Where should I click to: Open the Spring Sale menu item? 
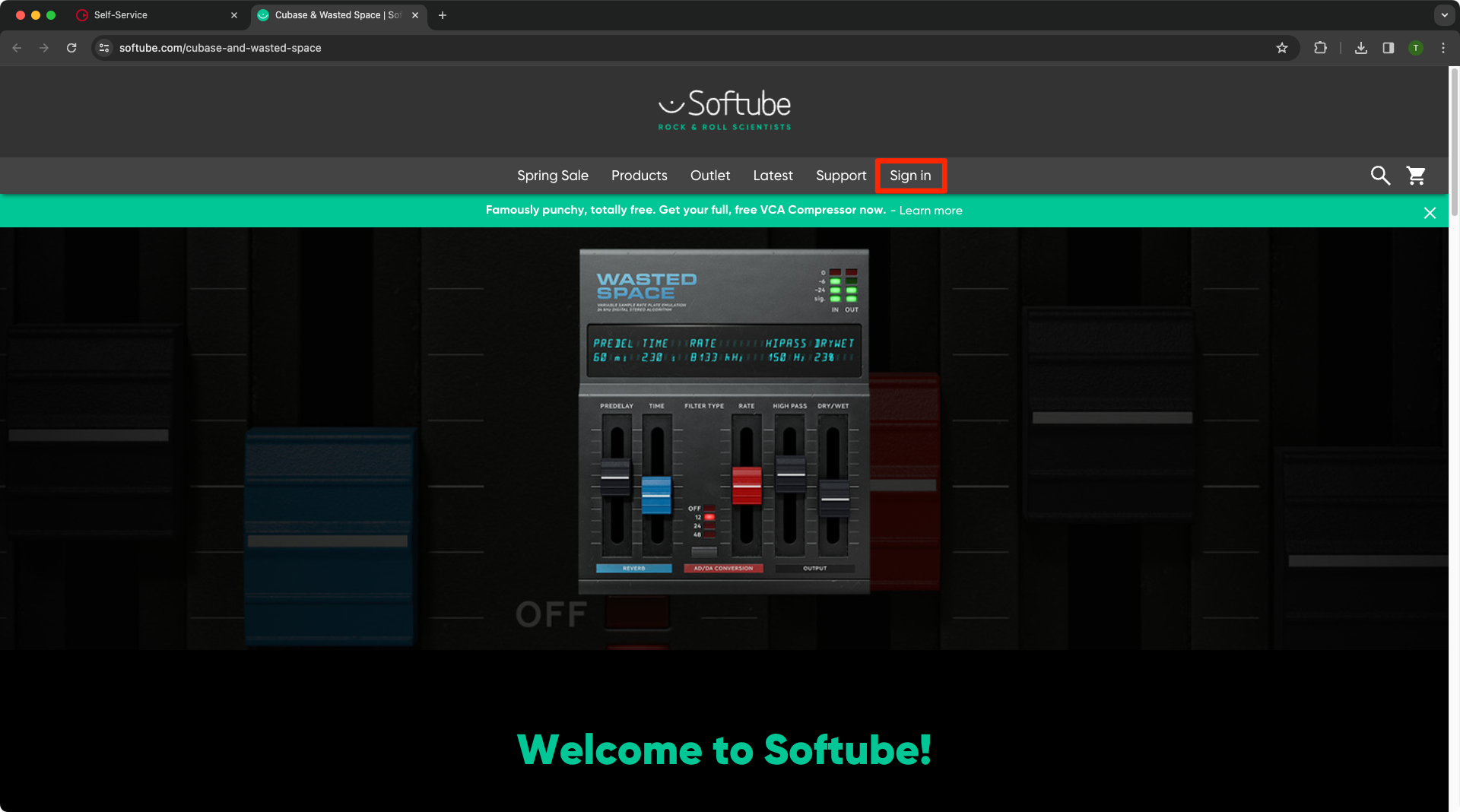(553, 176)
